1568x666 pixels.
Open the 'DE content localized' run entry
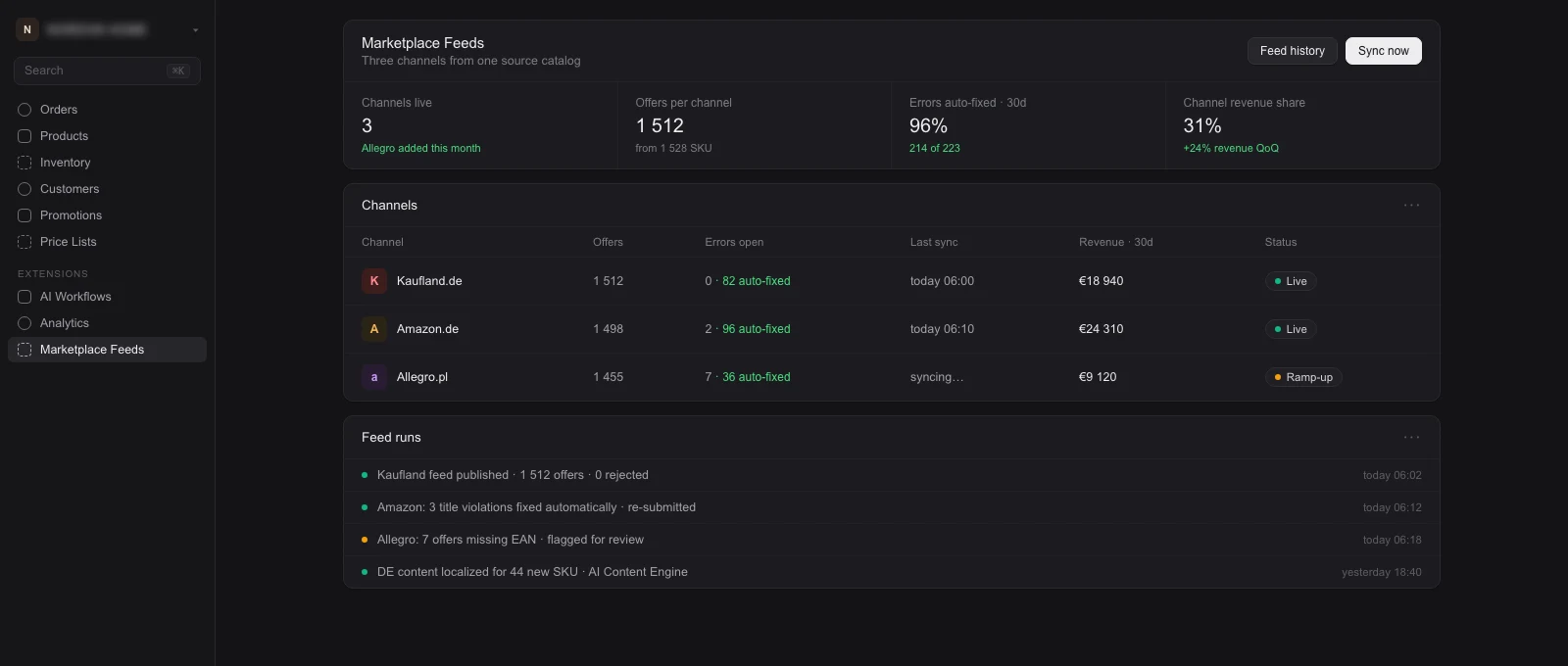(x=892, y=572)
